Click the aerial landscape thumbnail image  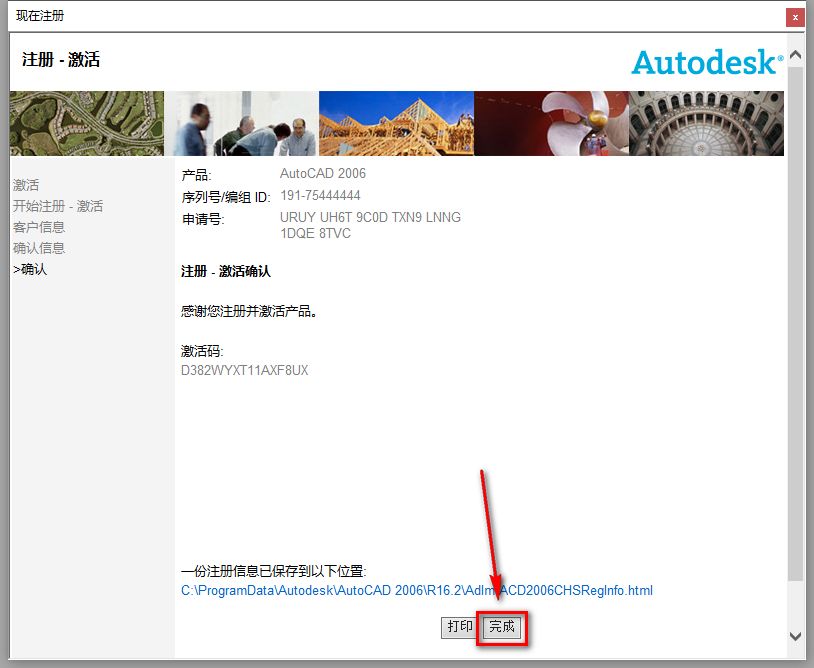(x=86, y=122)
